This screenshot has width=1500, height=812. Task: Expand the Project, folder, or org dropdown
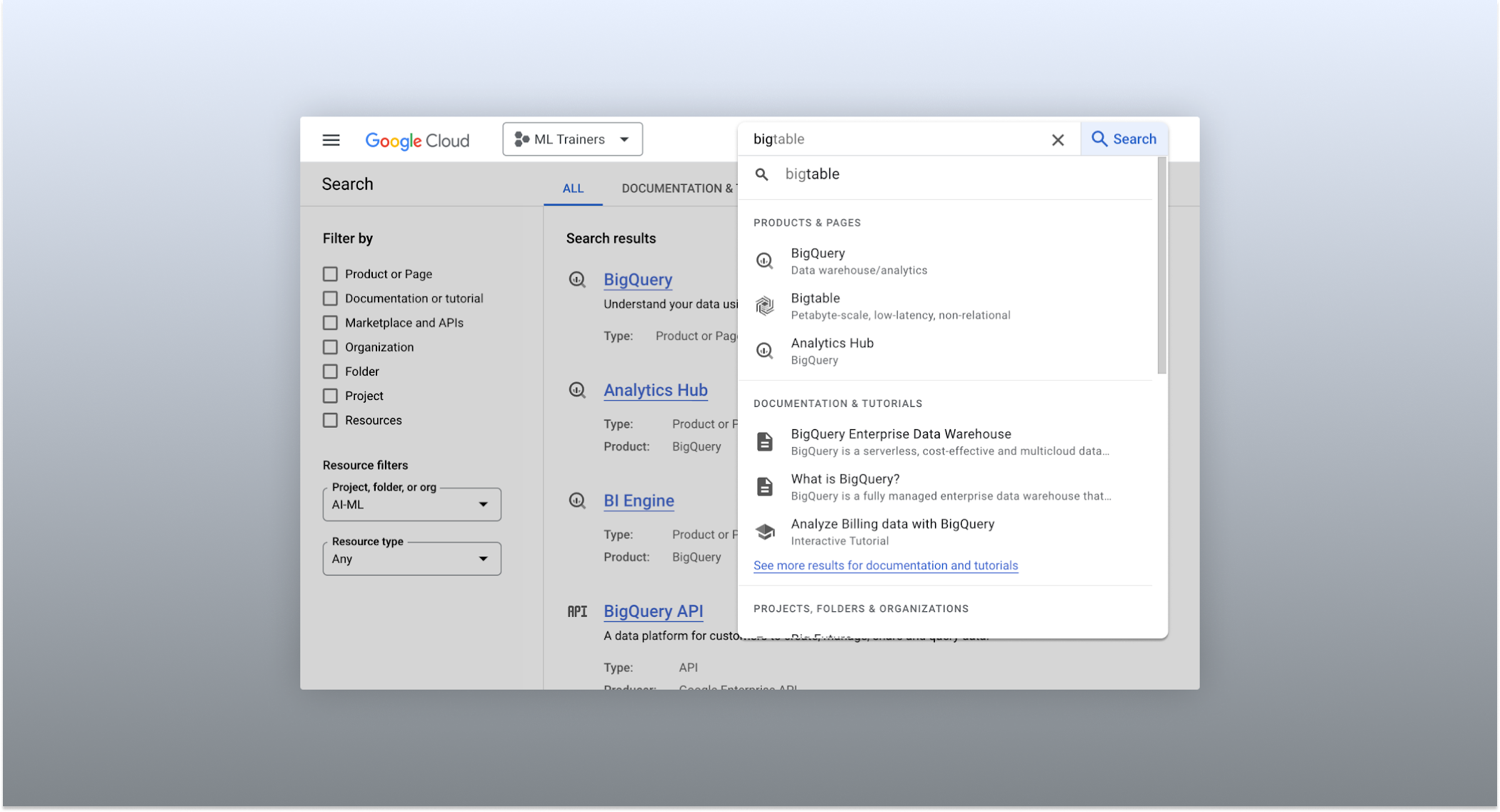coord(411,504)
